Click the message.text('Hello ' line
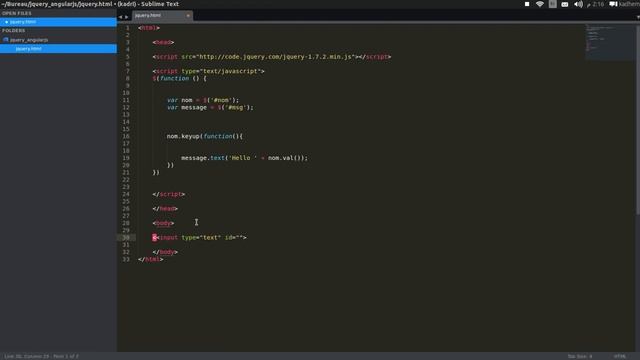Viewport: 640px width, 360px height. [x=244, y=158]
